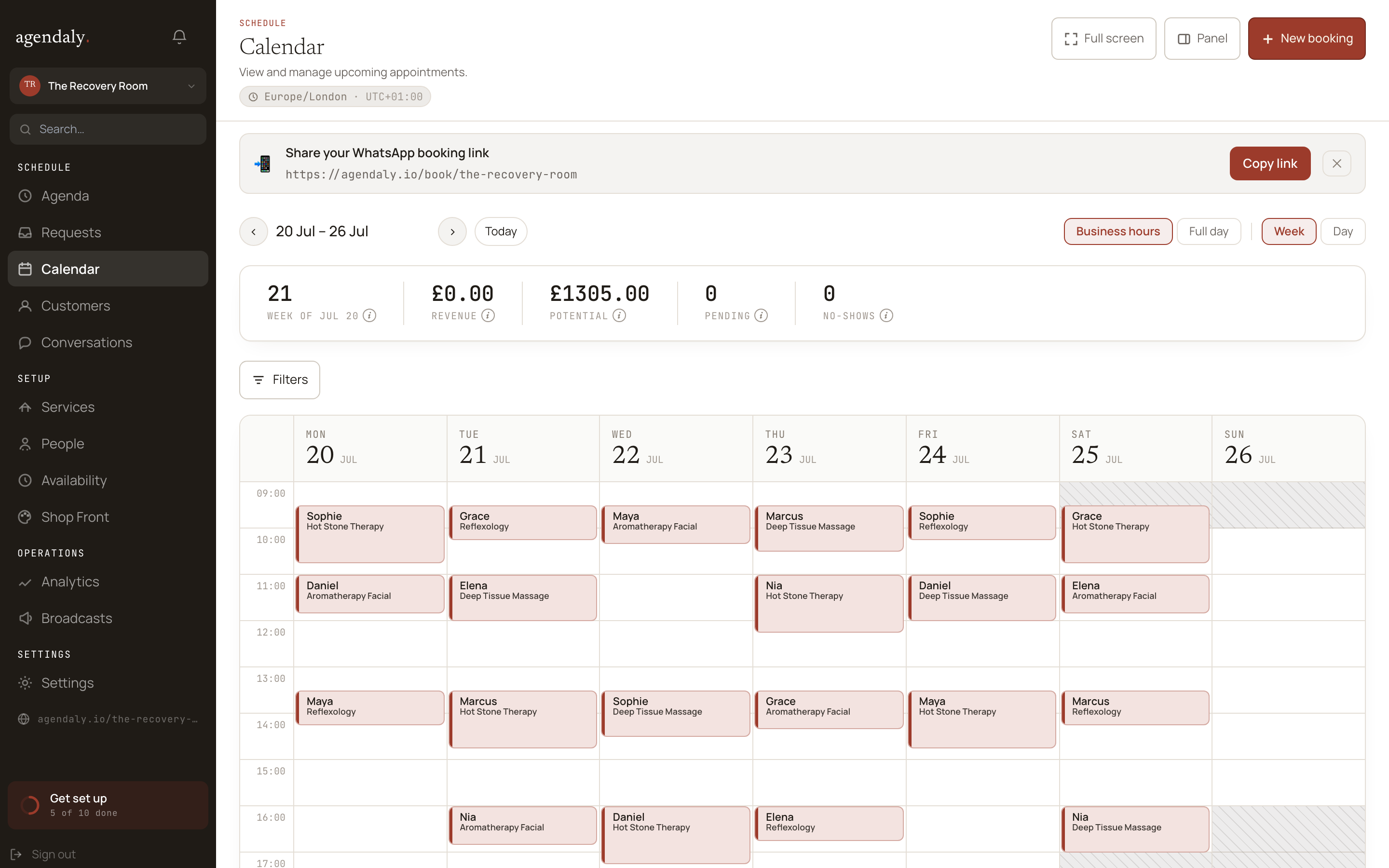Open the agendaly.io/the-recovery public link
This screenshot has width=1389, height=868.
coord(108,719)
